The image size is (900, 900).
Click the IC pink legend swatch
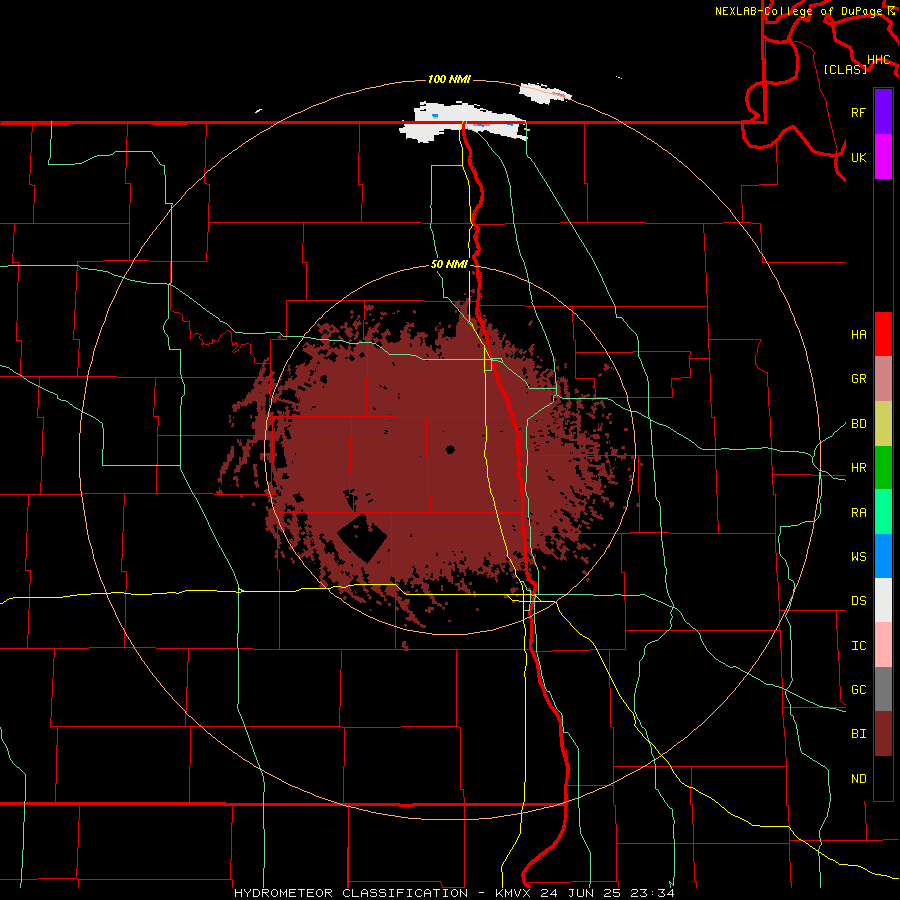[x=883, y=645]
